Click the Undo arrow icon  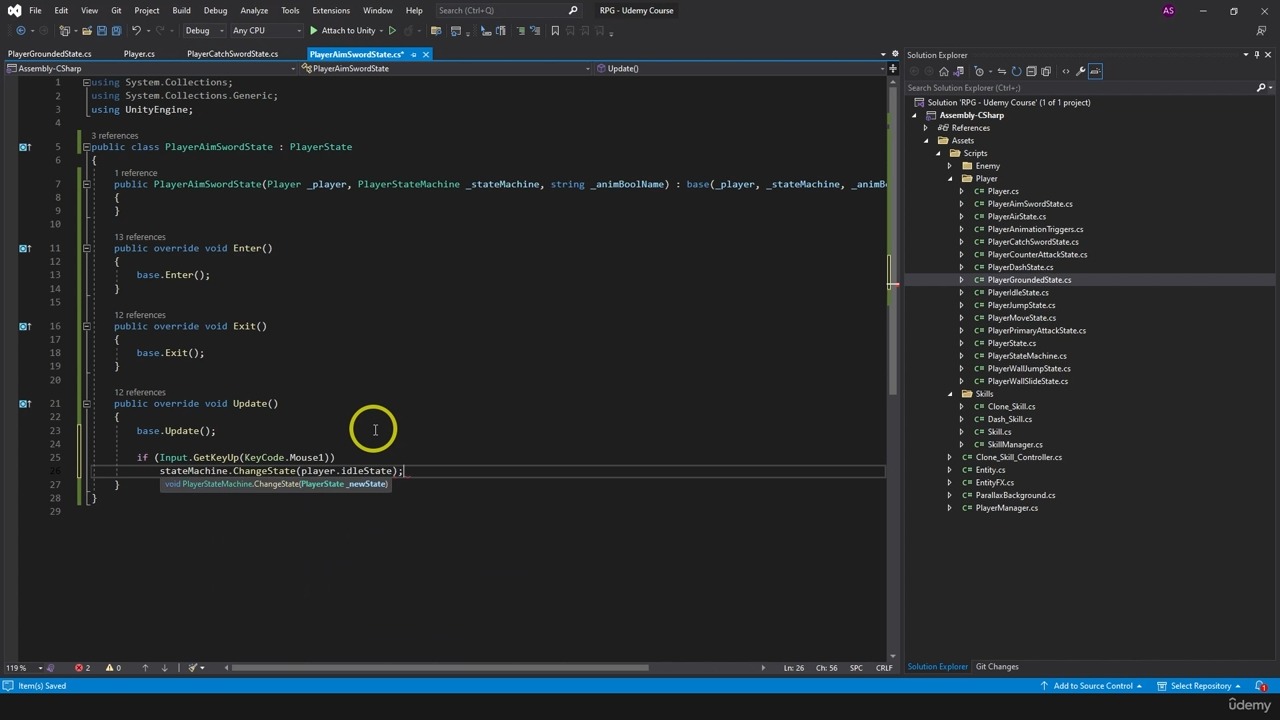(136, 30)
